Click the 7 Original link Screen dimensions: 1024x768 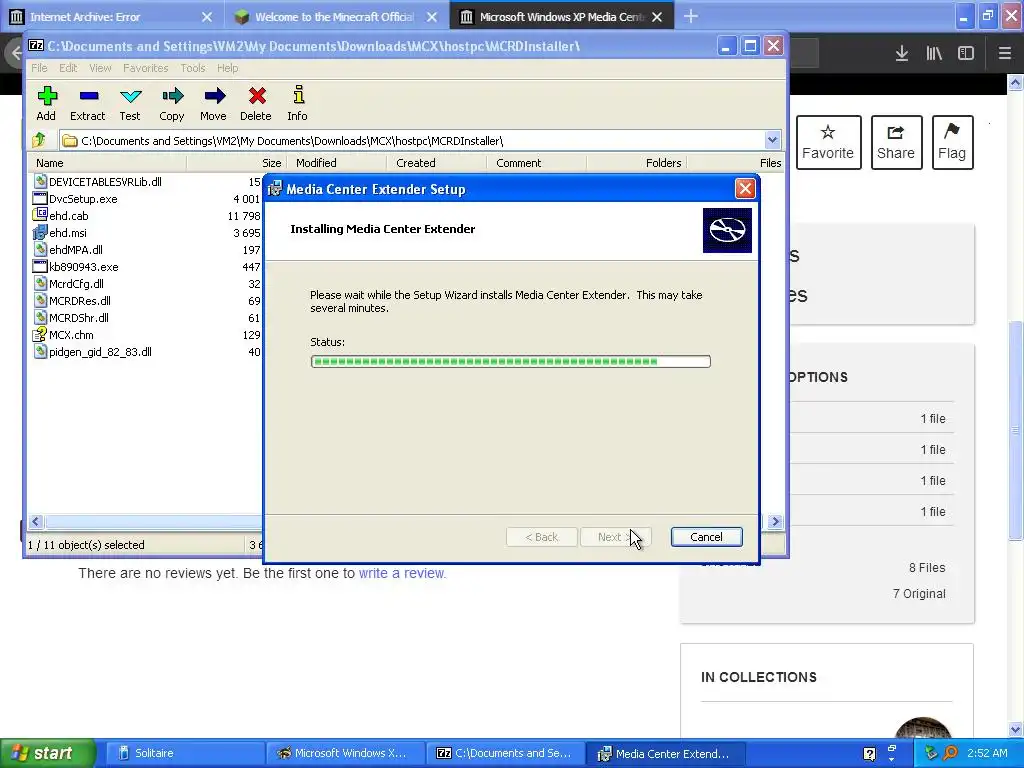coord(919,594)
